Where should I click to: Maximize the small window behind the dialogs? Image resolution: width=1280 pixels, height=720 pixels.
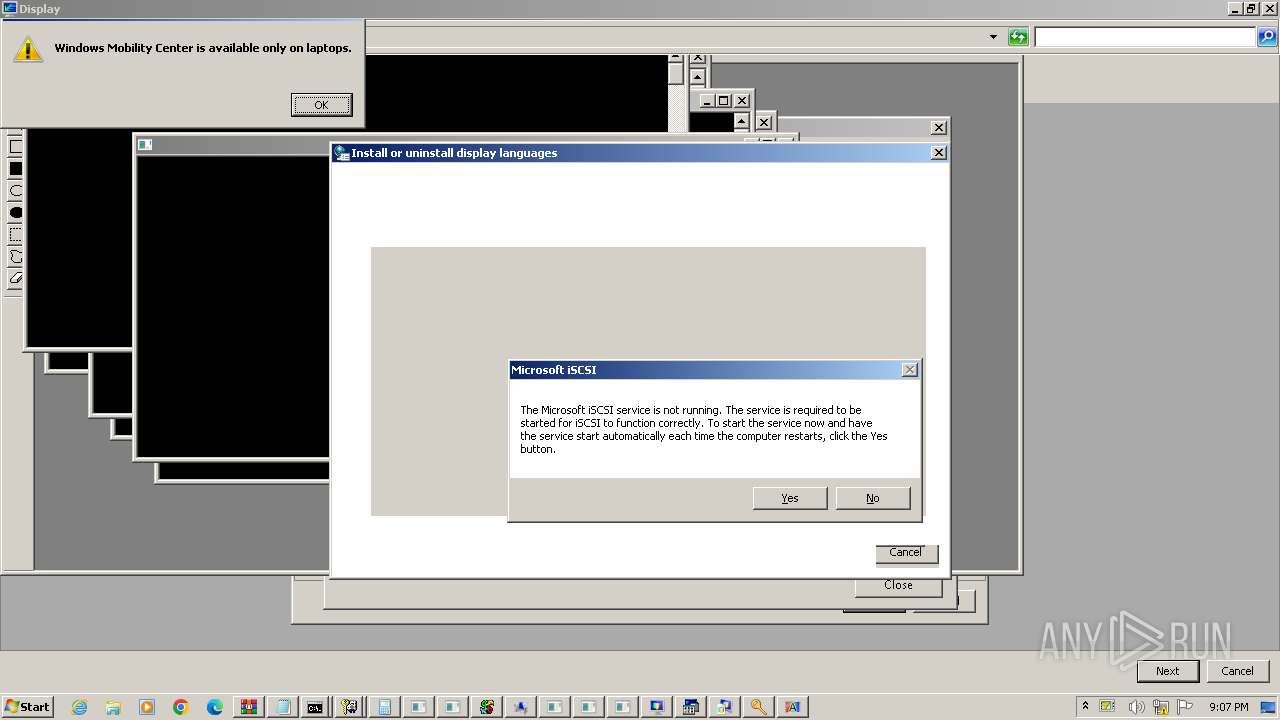pyautogui.click(x=724, y=101)
